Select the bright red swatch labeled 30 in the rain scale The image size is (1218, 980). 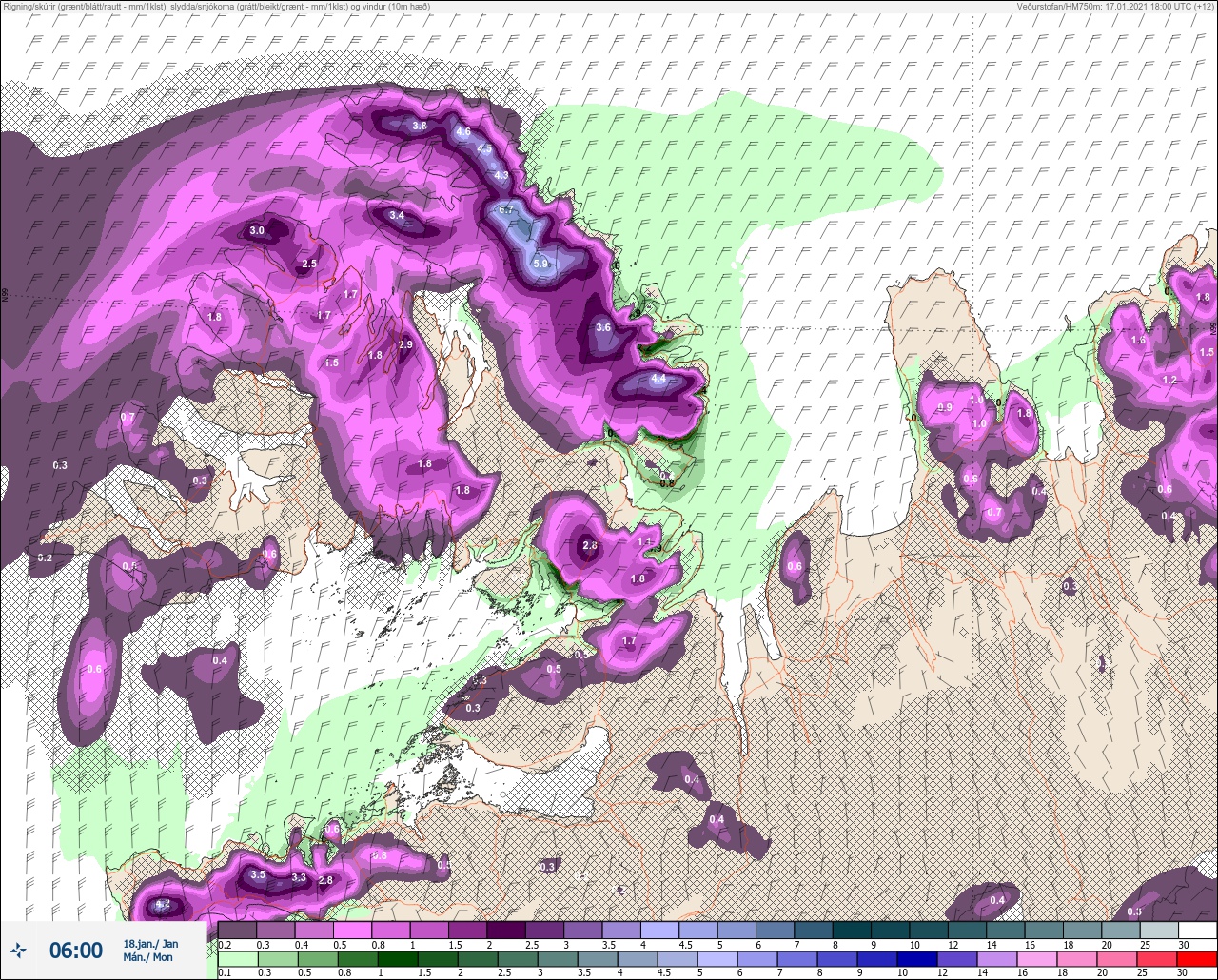coord(1196,958)
